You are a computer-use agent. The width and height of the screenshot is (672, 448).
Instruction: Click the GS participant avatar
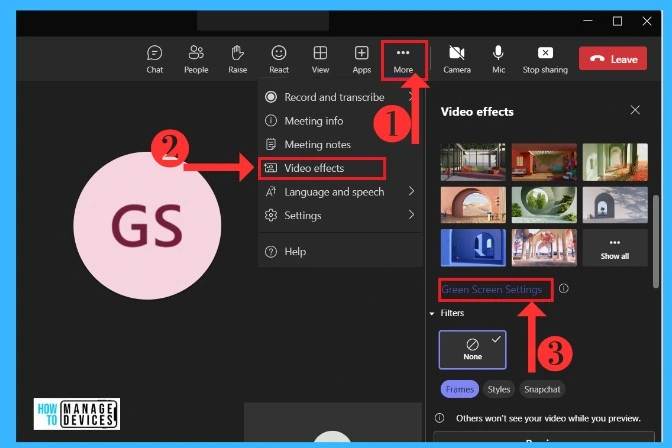point(147,225)
